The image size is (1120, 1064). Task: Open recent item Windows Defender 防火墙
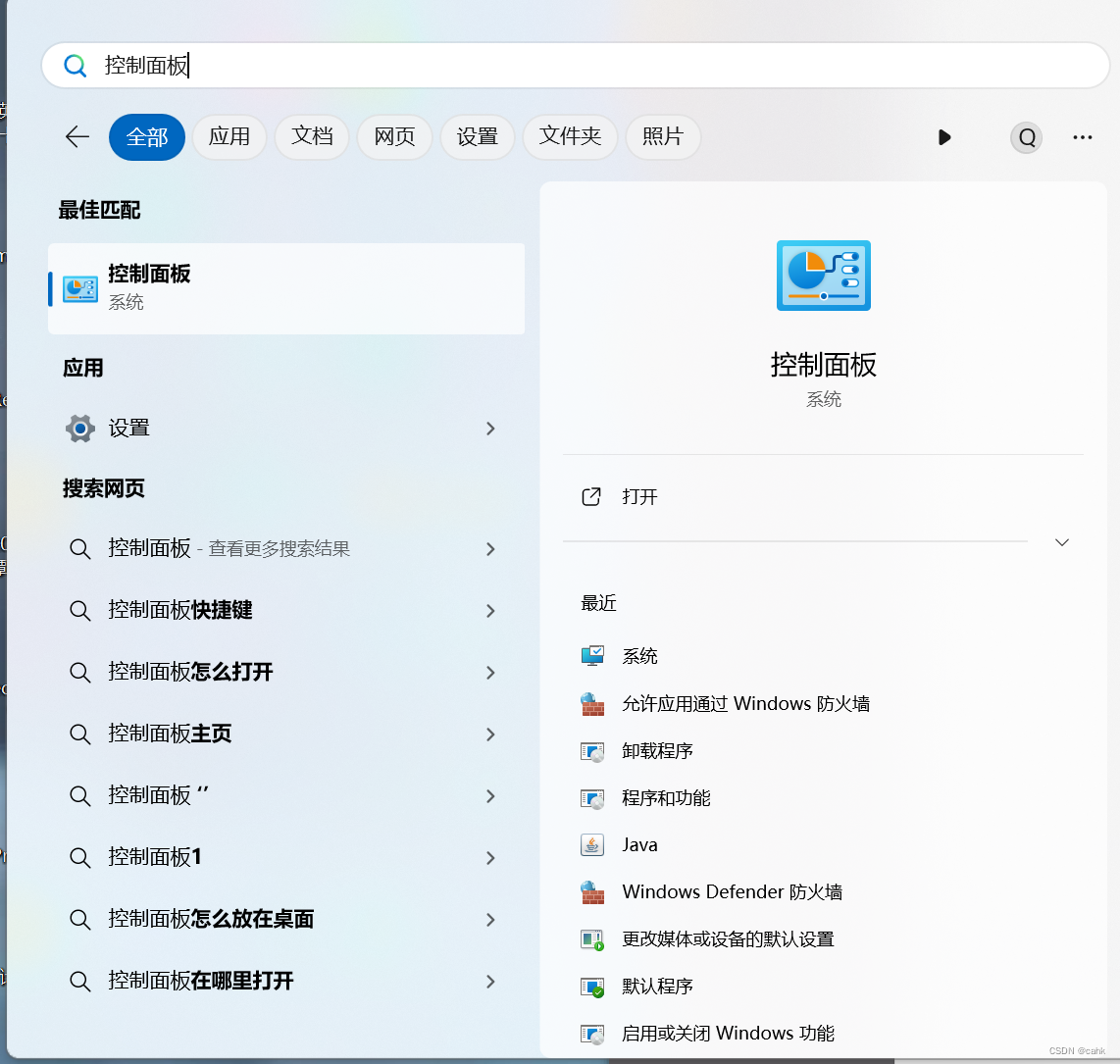733,892
